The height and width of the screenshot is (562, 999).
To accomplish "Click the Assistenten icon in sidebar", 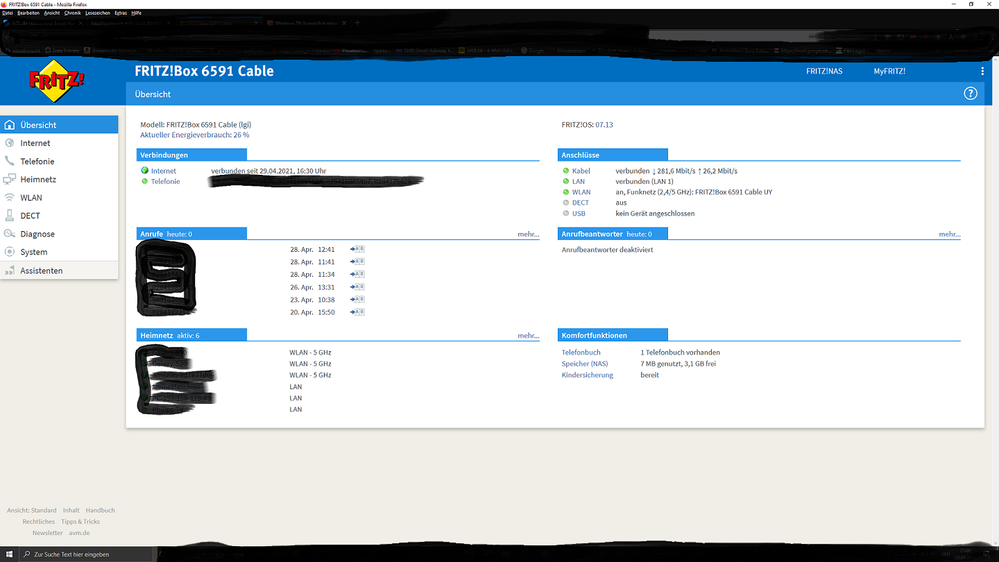I will [10, 270].
